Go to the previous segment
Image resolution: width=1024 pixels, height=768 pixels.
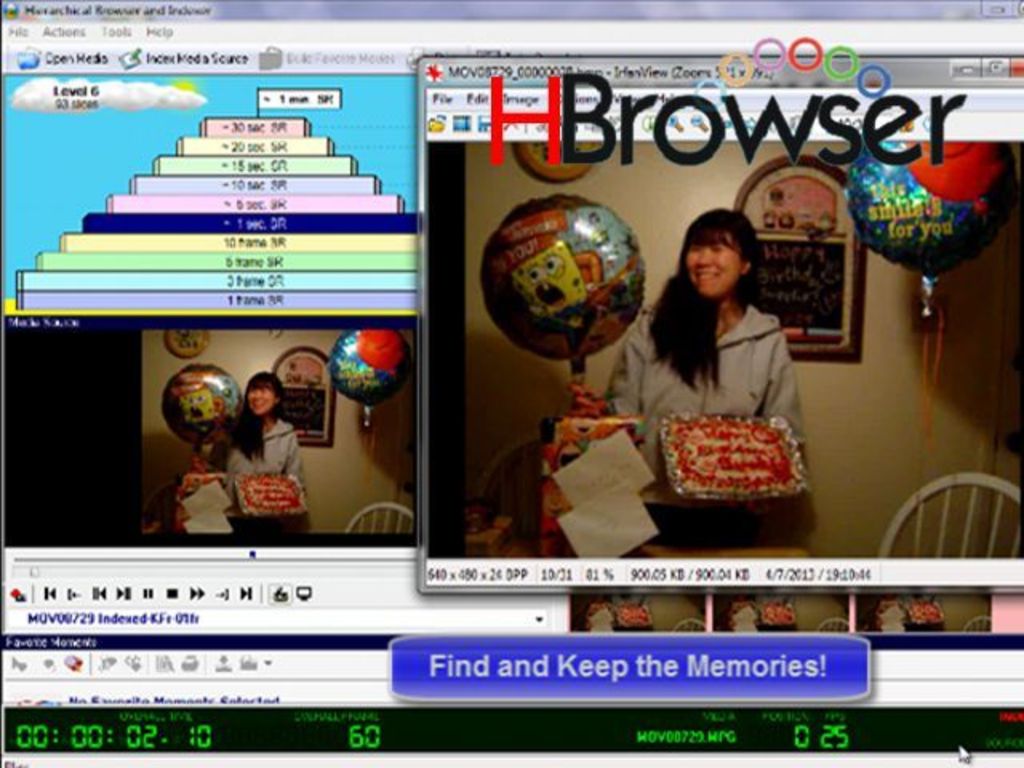pos(99,594)
